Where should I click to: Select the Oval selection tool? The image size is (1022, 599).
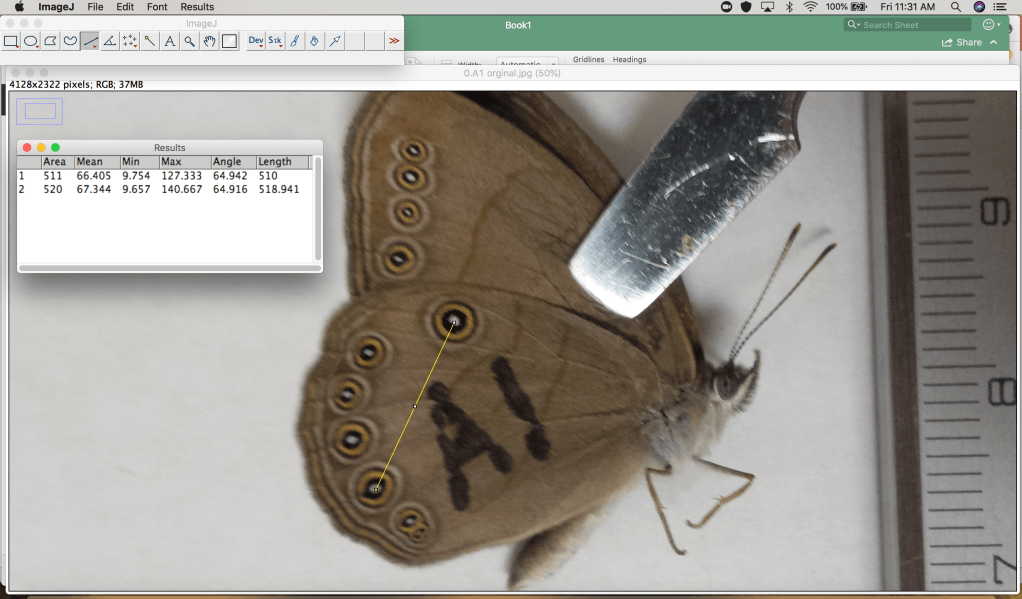[x=31, y=41]
